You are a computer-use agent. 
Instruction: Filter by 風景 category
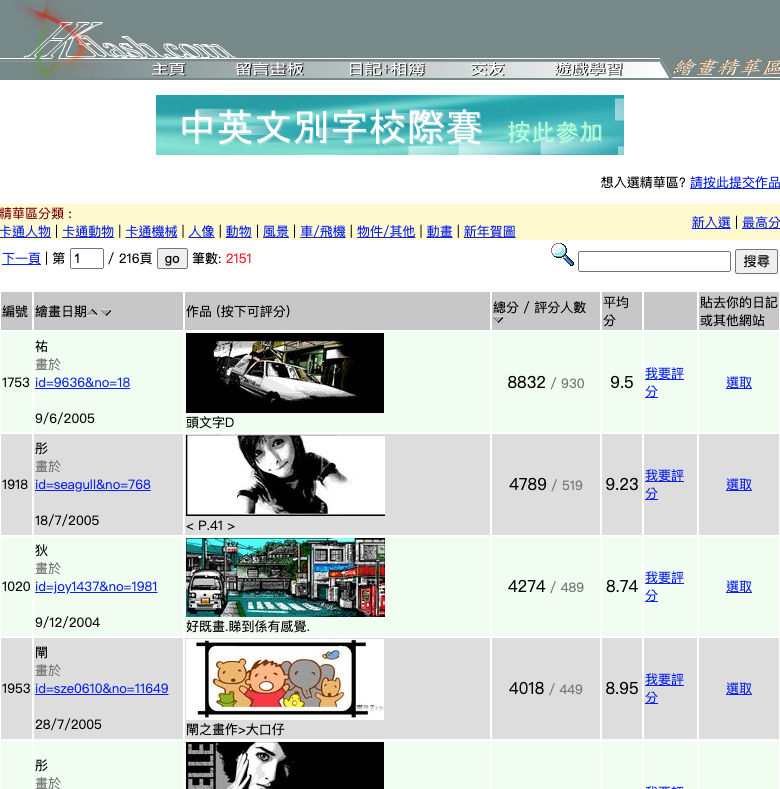click(276, 231)
